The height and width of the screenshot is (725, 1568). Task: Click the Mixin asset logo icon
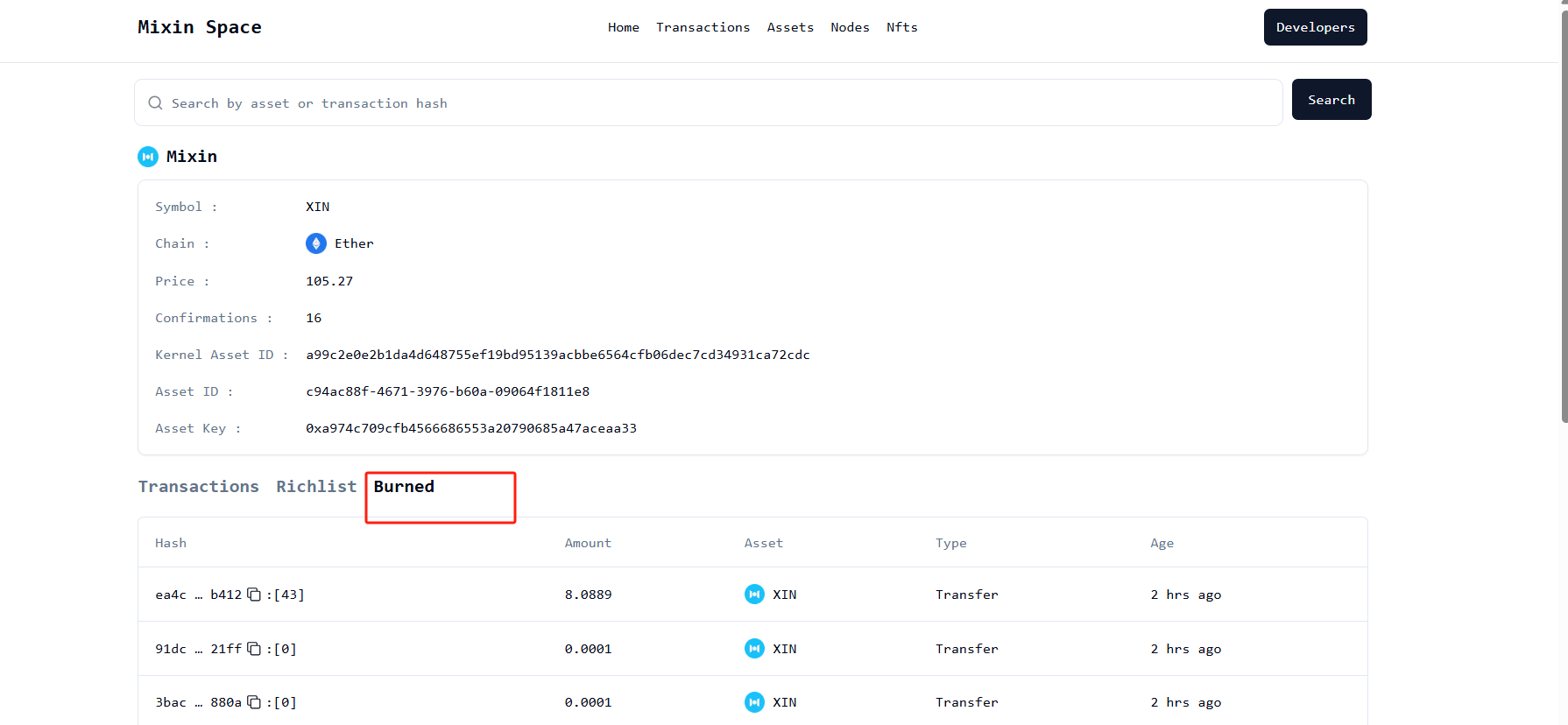pyautogui.click(x=148, y=157)
